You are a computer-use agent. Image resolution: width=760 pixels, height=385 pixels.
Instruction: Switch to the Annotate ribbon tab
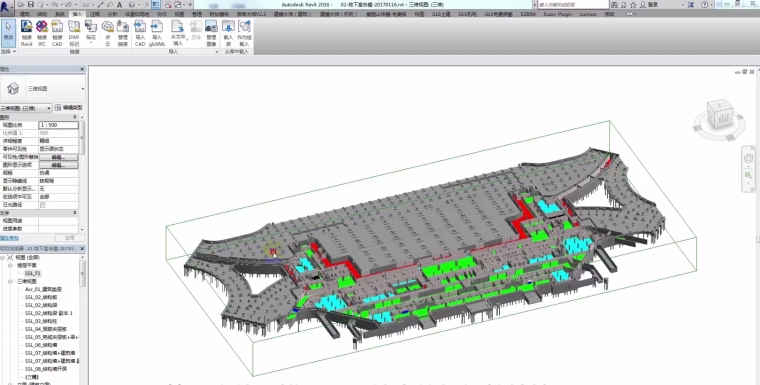tap(95, 14)
